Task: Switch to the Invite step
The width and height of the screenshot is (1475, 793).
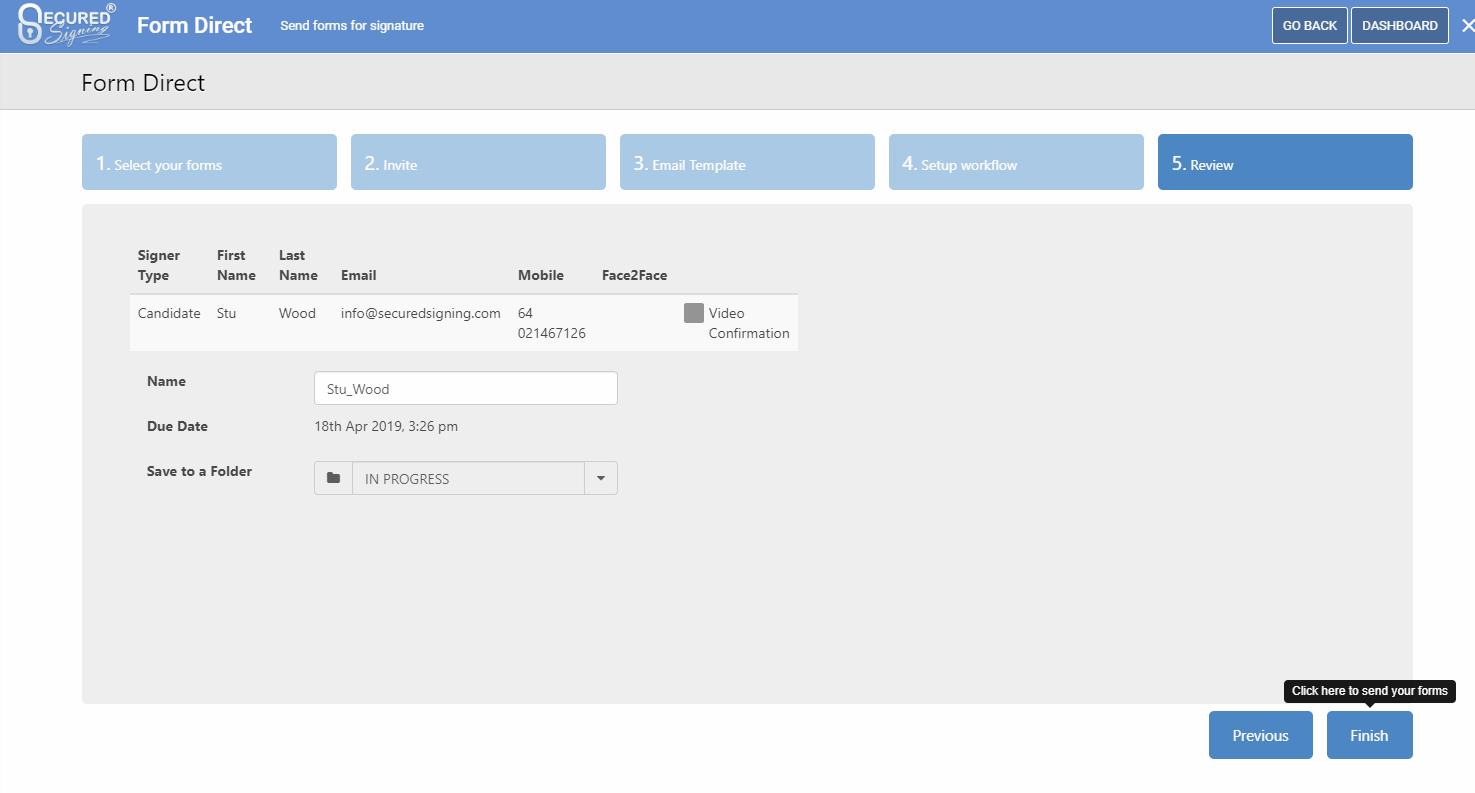Action: click(x=478, y=161)
